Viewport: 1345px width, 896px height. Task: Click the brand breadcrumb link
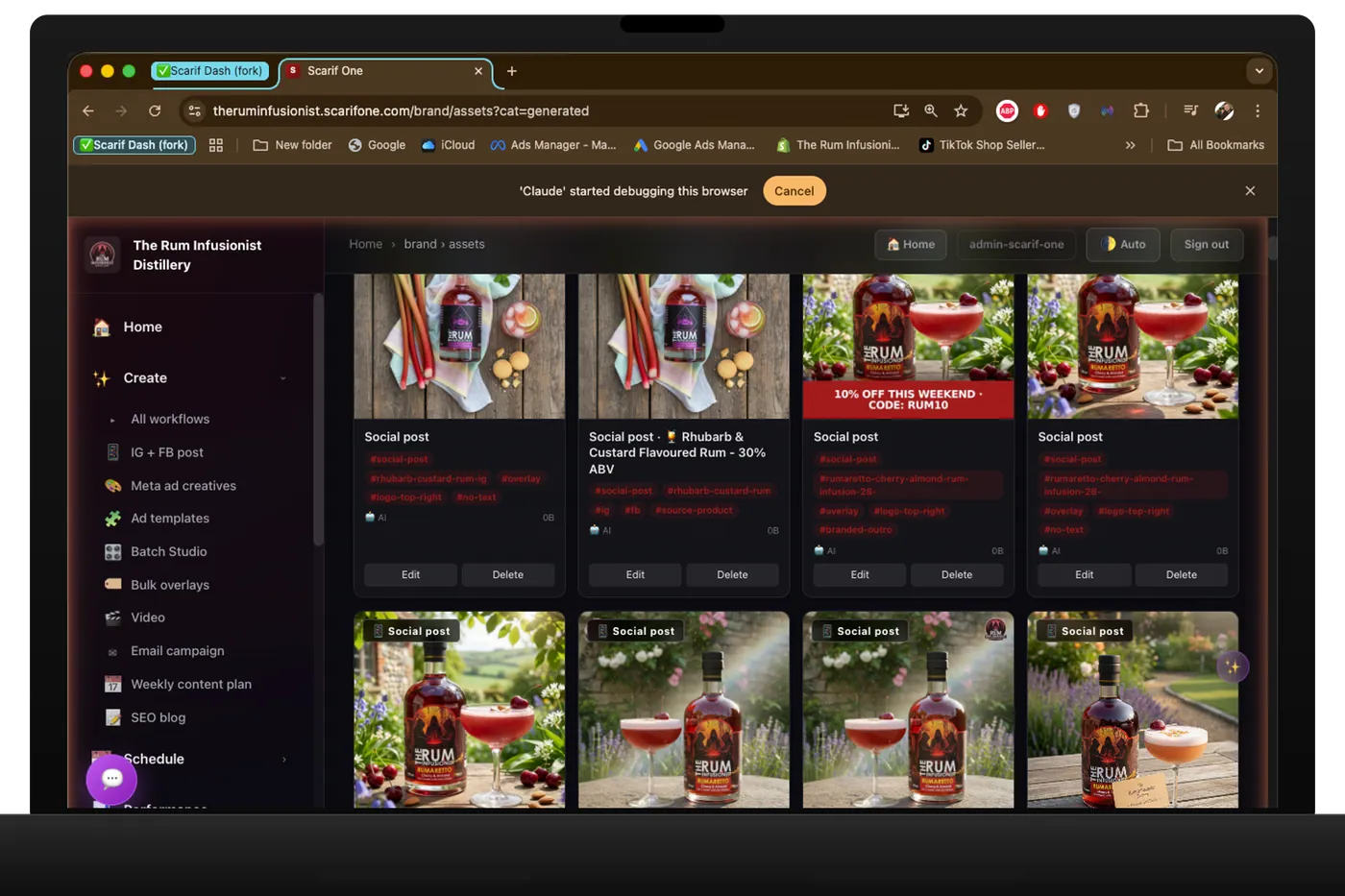point(420,245)
